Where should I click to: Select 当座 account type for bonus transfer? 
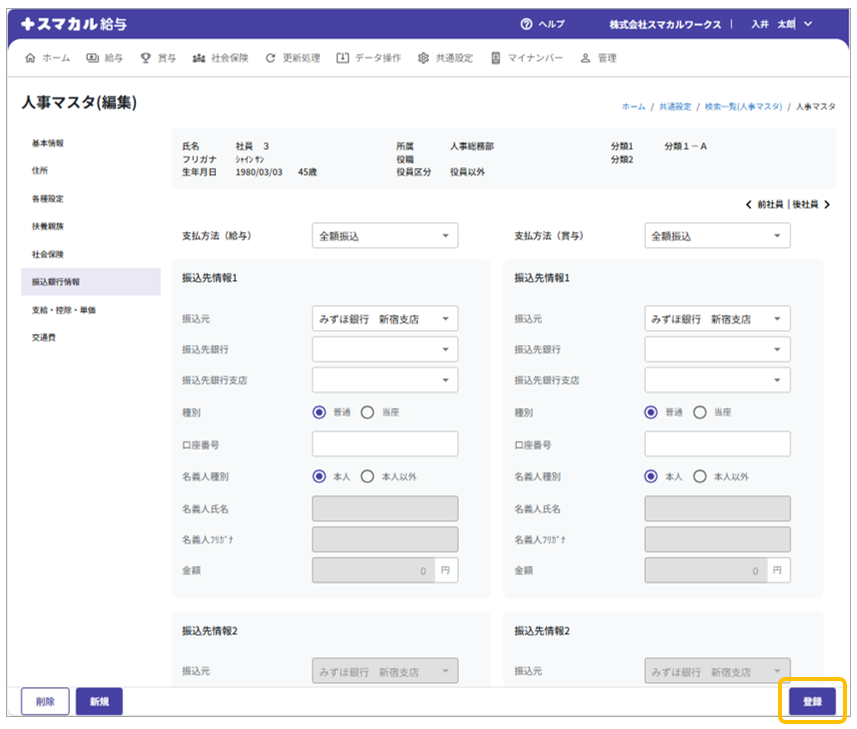699,412
